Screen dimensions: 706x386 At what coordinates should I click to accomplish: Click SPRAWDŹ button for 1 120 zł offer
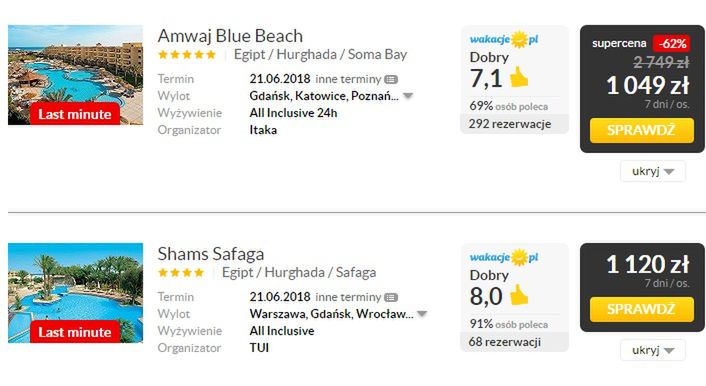click(x=642, y=309)
